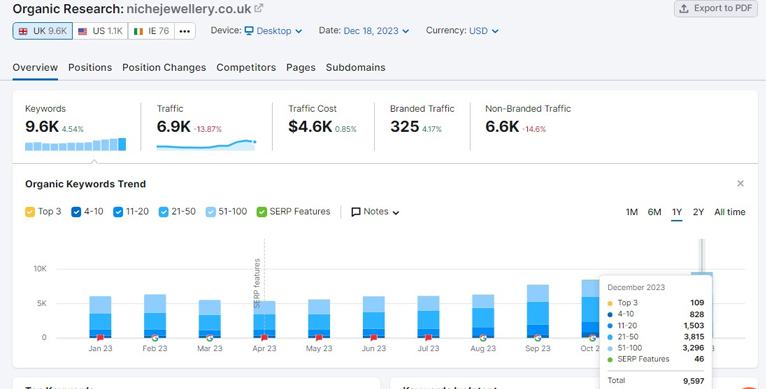This screenshot has width=766, height=389.
Task: Click the tooltip value '3,815'
Action: coord(693,337)
